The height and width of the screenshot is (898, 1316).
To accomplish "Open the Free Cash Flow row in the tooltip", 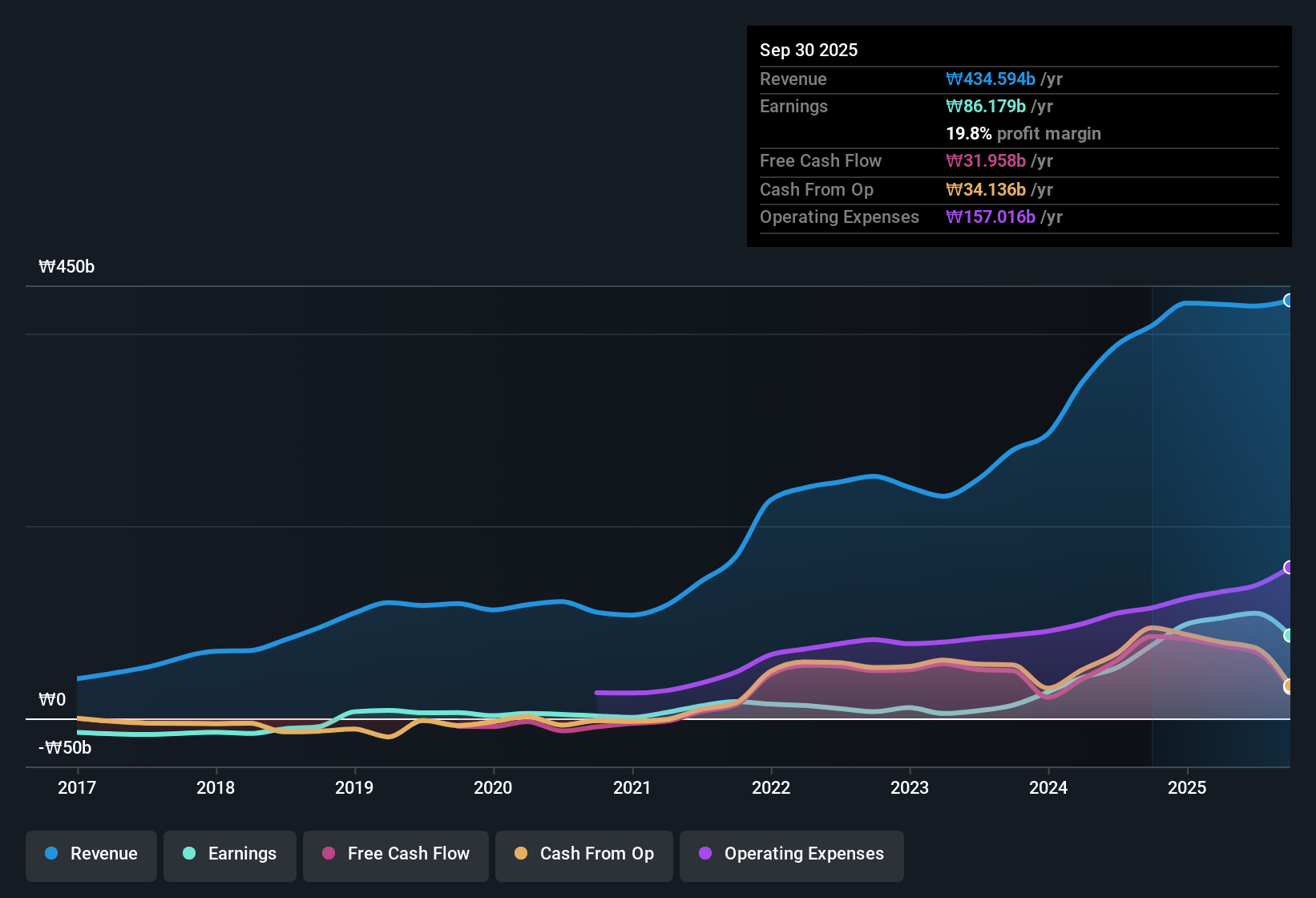I will tap(821, 161).
